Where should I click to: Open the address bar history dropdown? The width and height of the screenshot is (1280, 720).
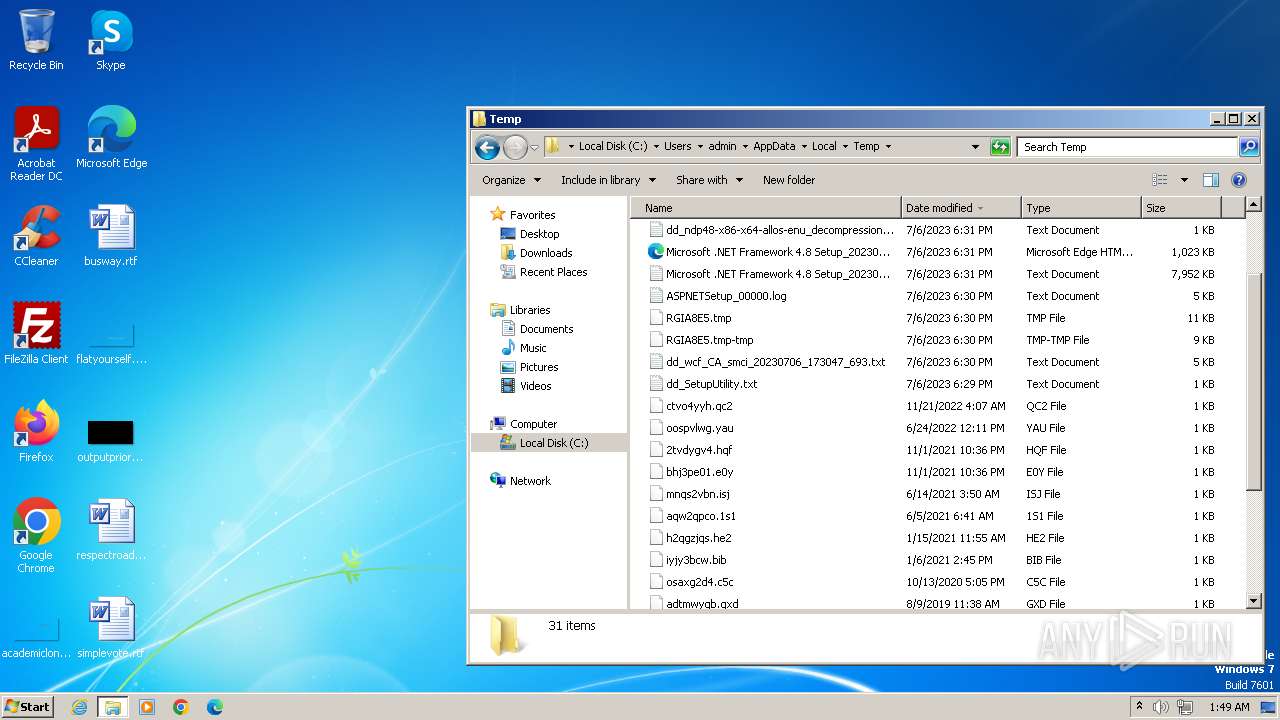[x=976, y=147]
